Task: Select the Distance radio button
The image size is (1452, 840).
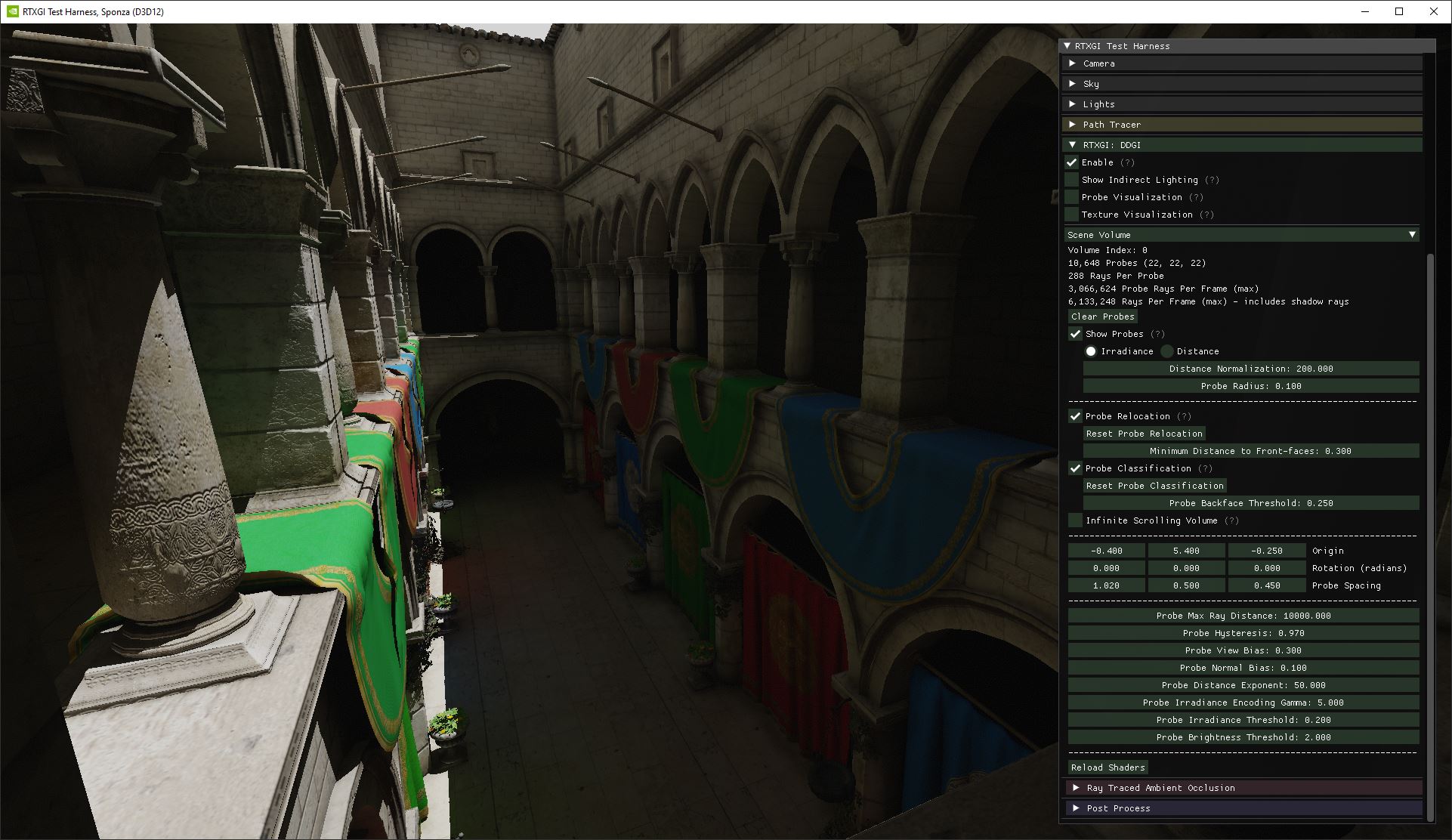Action: tap(1167, 351)
